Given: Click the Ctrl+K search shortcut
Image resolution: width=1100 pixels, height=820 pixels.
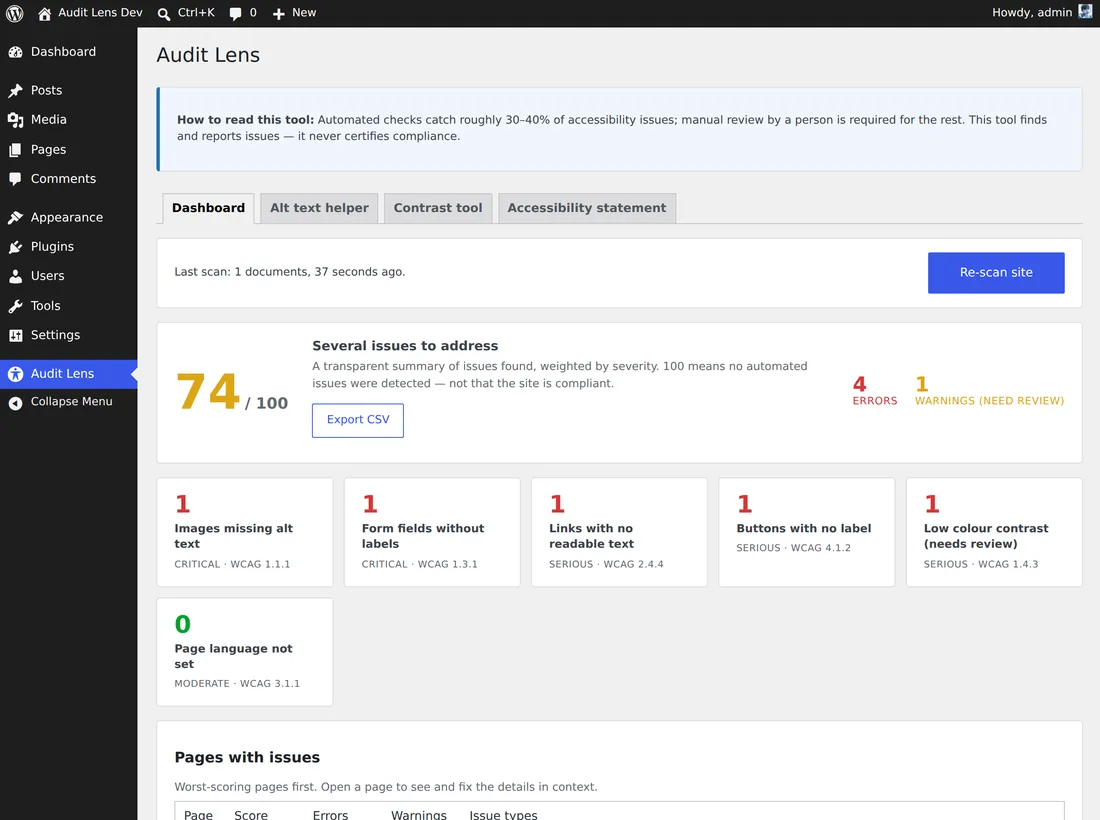Looking at the screenshot, I should pyautogui.click(x=187, y=13).
